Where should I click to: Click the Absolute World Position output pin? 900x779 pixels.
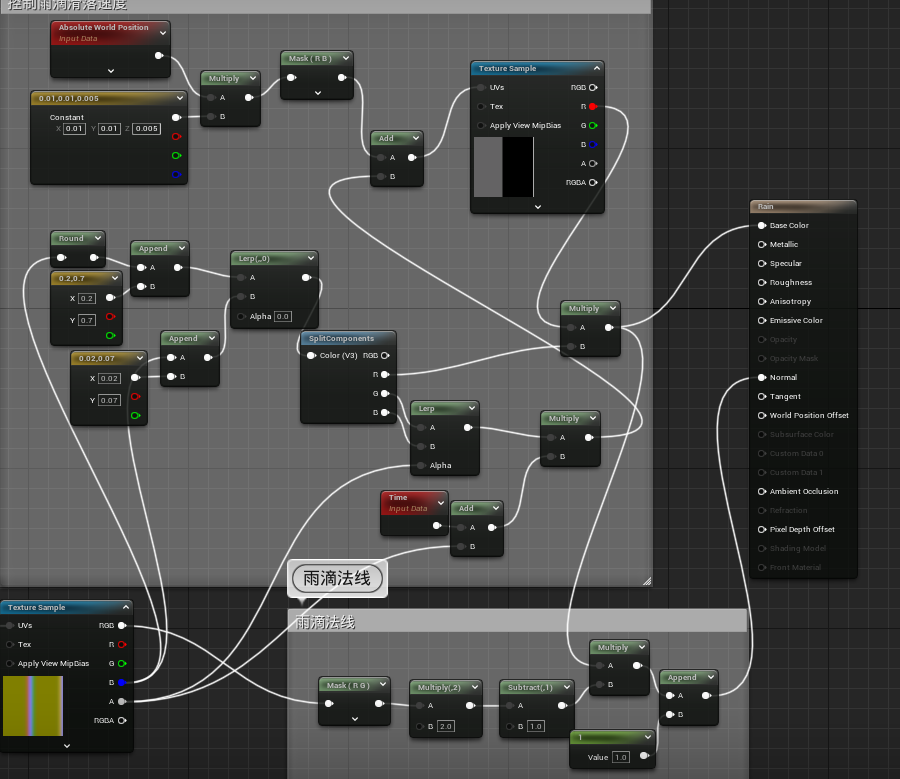coord(159,55)
